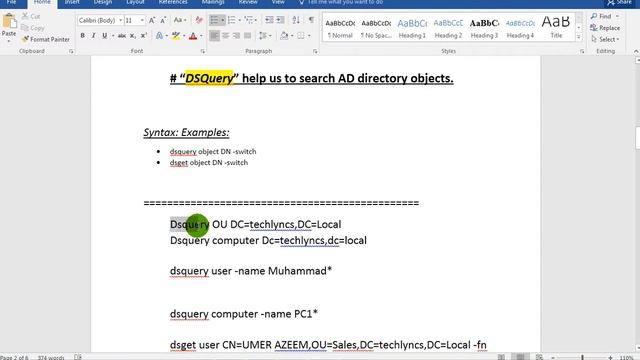640x360 pixels.
Task: Expand the Styles gallery More arrow
Action: (578, 37)
